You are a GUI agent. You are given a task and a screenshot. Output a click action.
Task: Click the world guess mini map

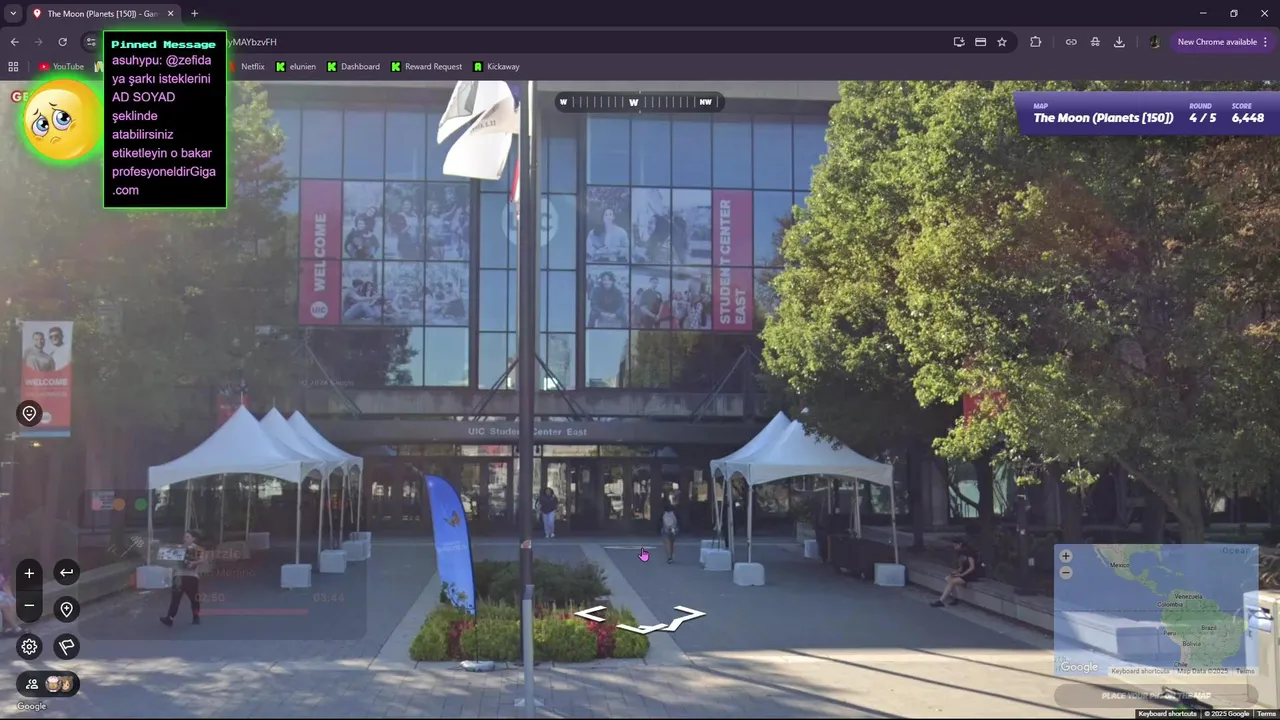pos(1156,611)
